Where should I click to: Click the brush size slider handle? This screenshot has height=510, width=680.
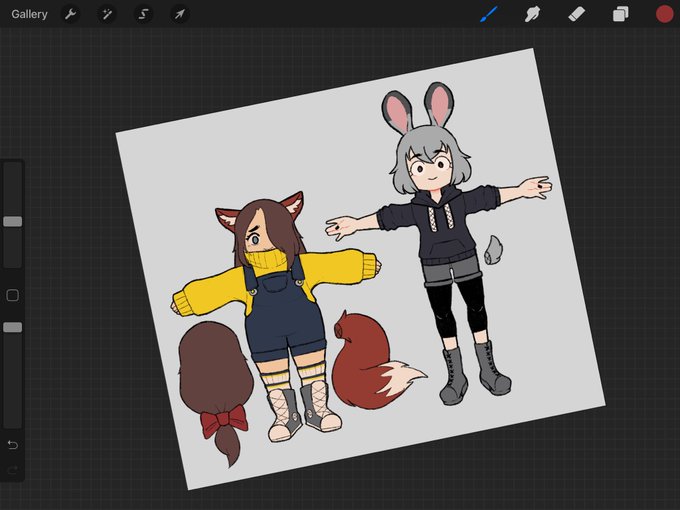tap(13, 222)
